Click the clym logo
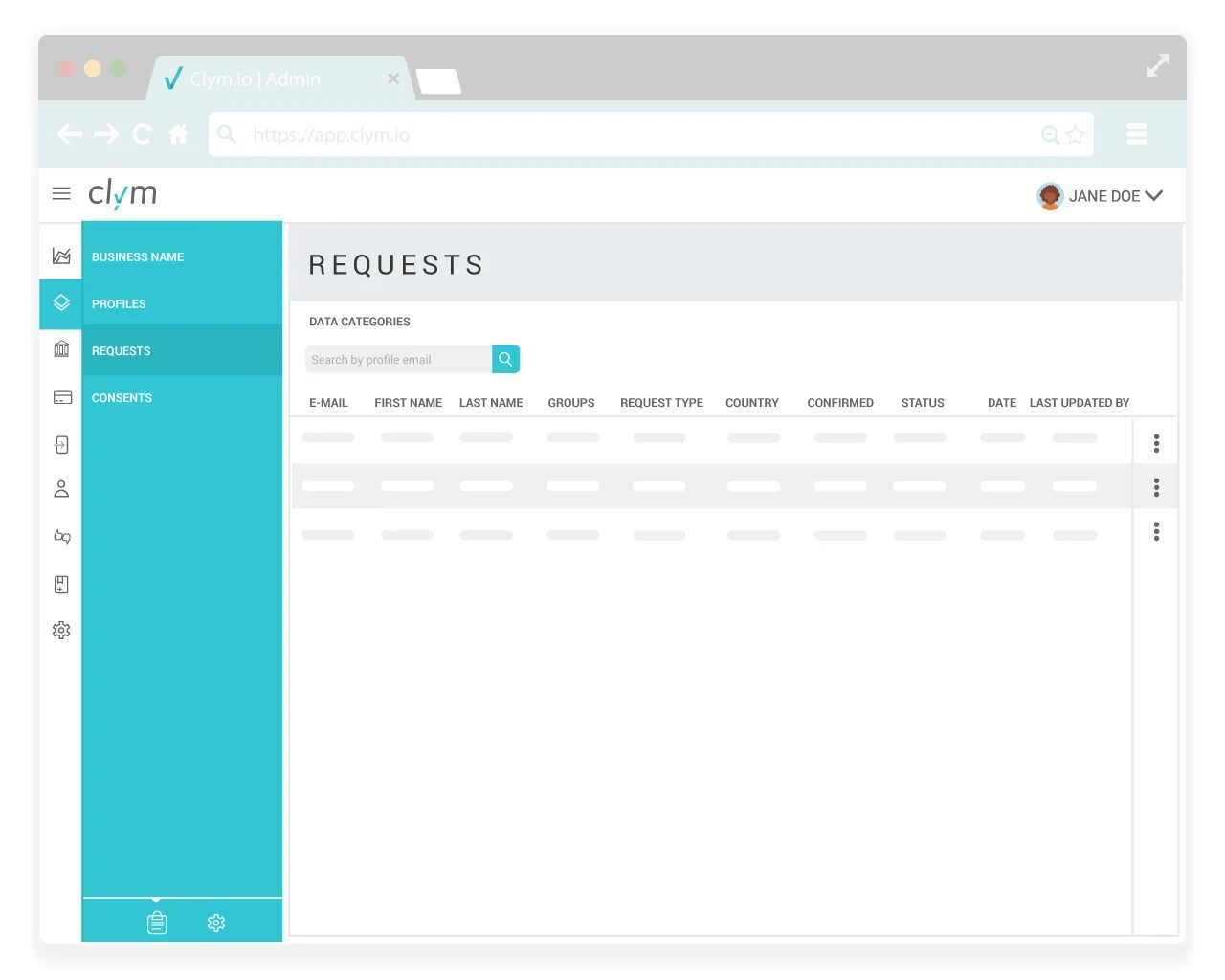Screen dimensions: 1225x980 point(122,193)
